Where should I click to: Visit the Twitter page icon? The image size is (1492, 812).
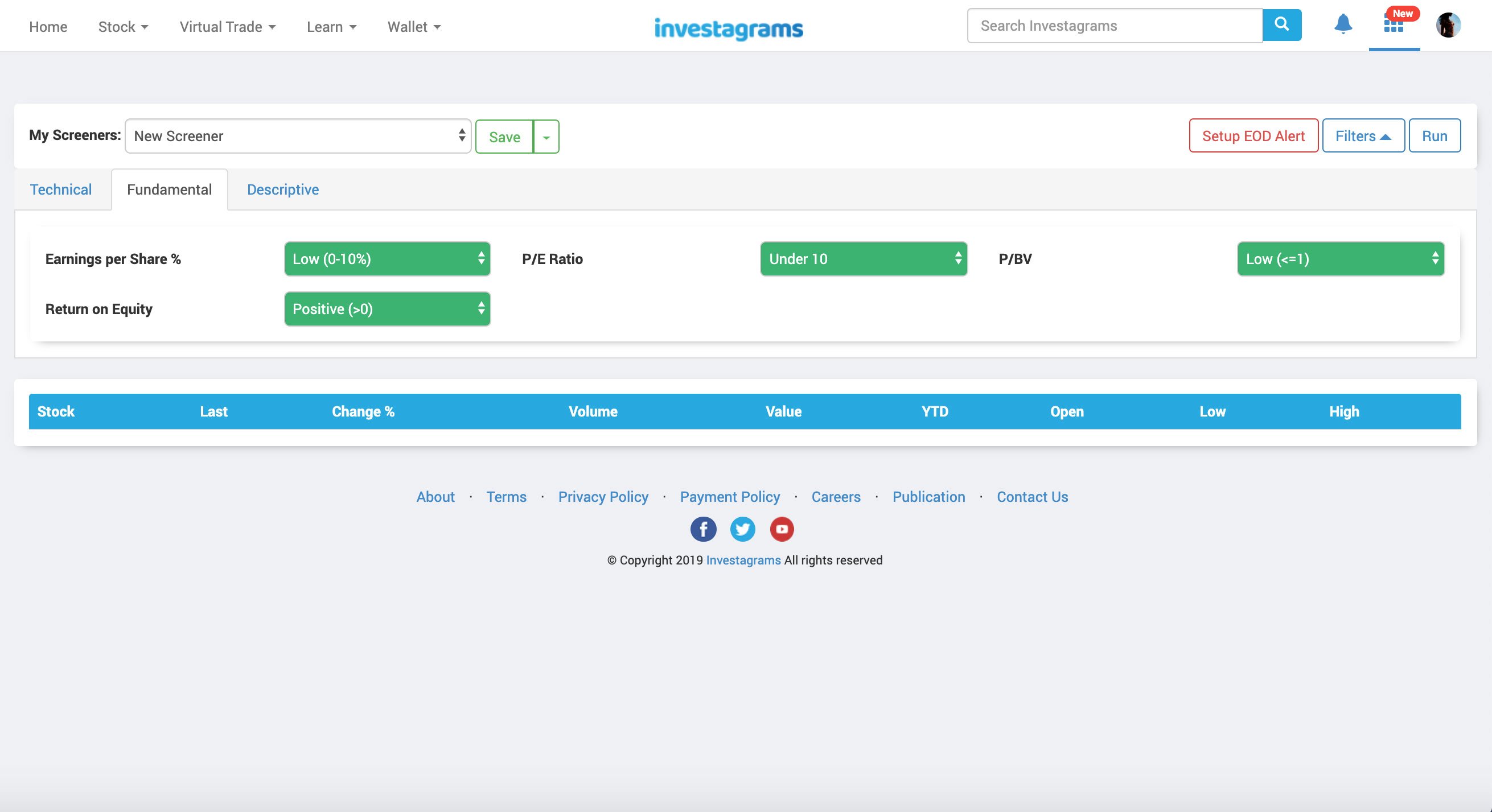coord(742,529)
